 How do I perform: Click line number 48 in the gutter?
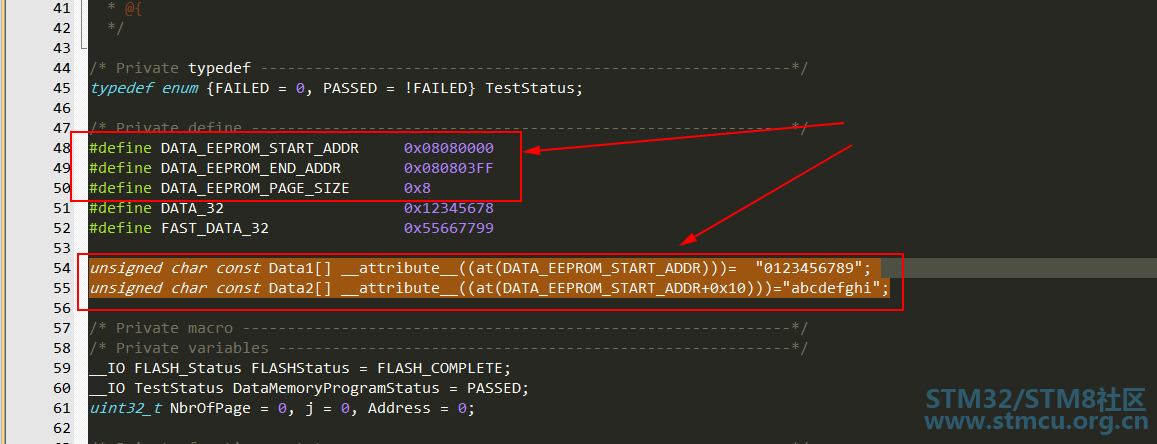[61, 148]
